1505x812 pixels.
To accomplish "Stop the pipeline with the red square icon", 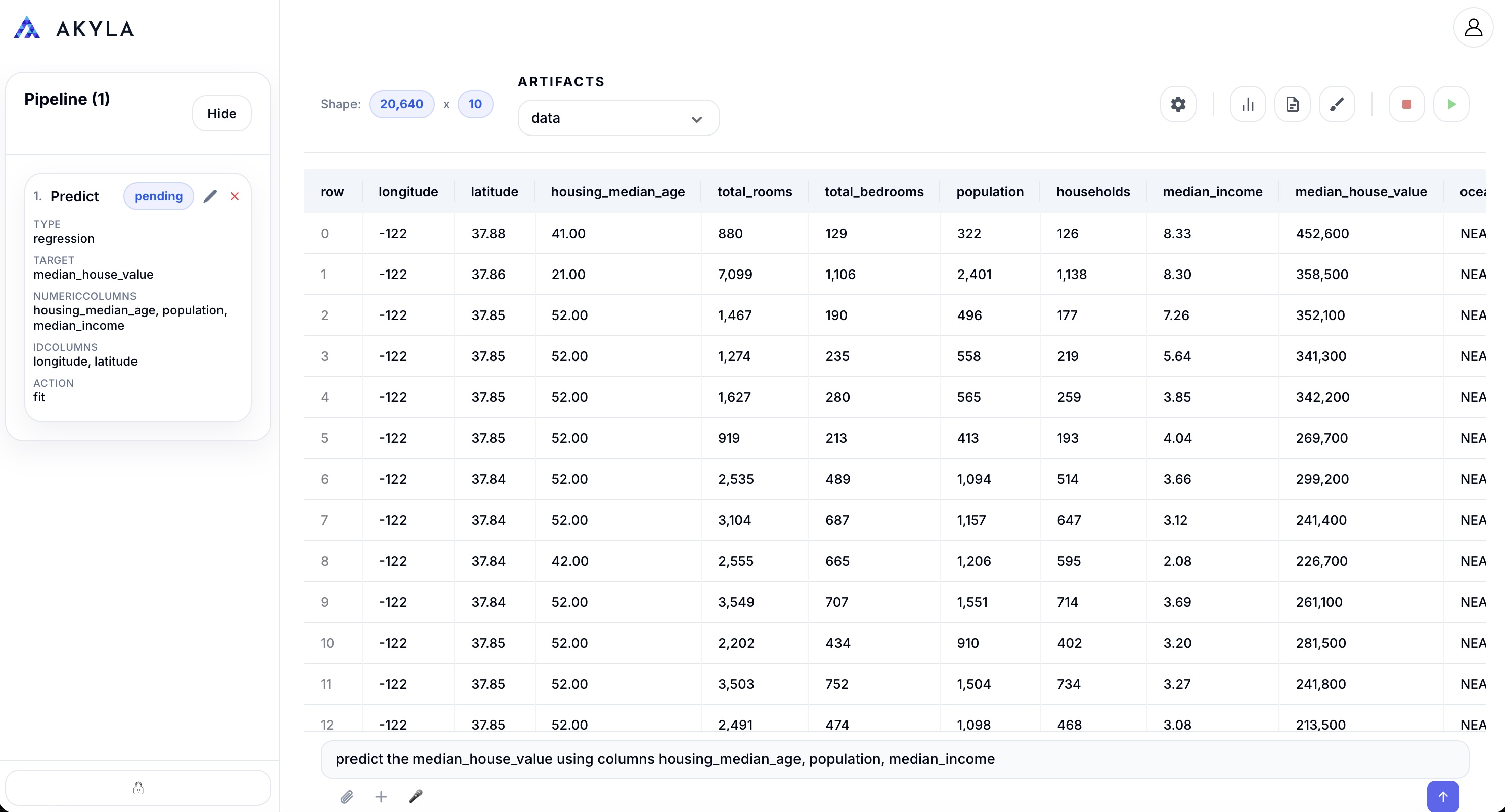I will pos(1407,104).
